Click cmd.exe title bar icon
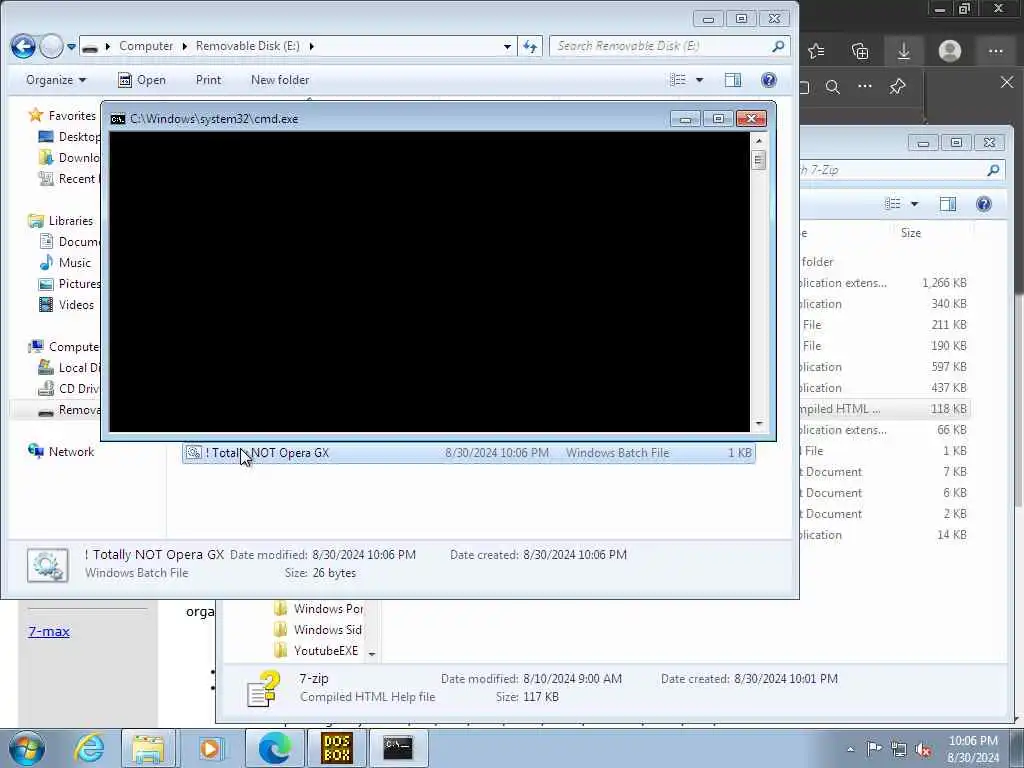The width and height of the screenshot is (1024, 768). (x=118, y=119)
